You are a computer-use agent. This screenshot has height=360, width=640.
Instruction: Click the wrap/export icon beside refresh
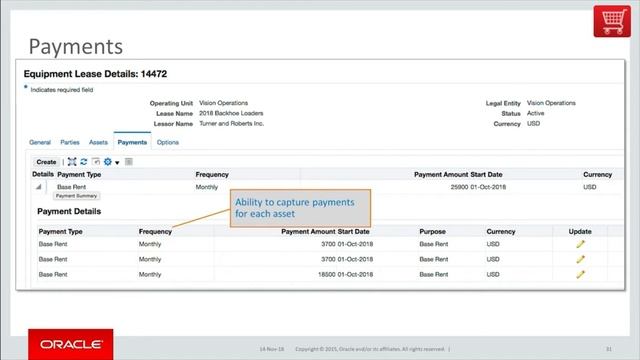[96, 162]
